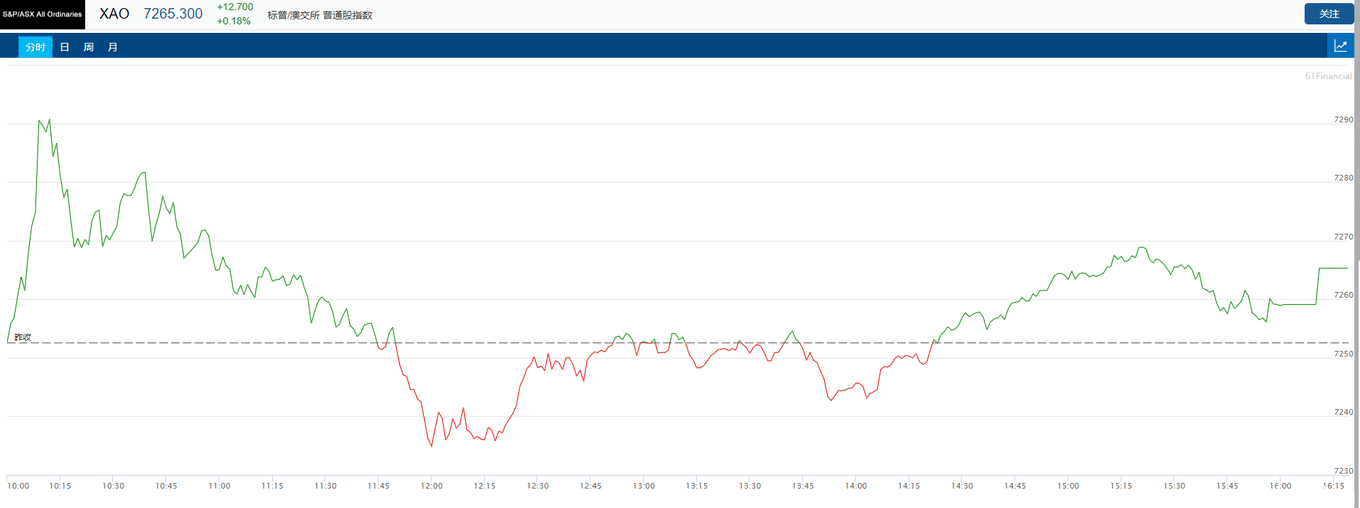The image size is (1360, 508).
Task: Click the 10:00 time axis label
Action: (x=19, y=486)
